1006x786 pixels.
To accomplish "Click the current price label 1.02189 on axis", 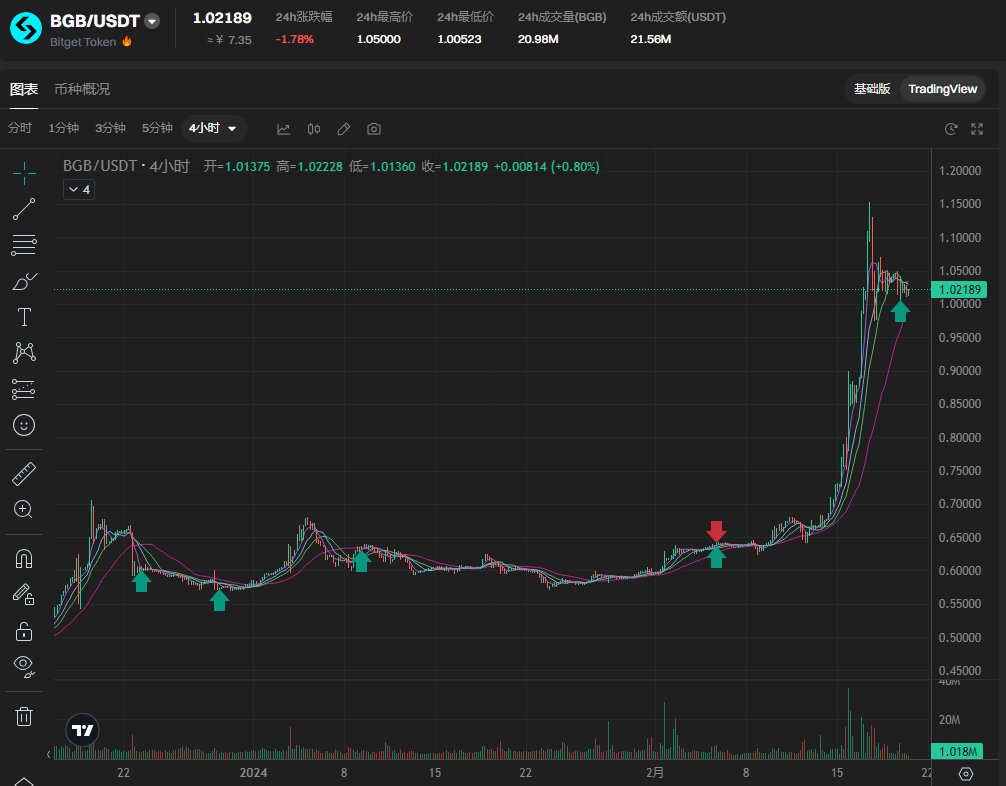I will pos(959,289).
